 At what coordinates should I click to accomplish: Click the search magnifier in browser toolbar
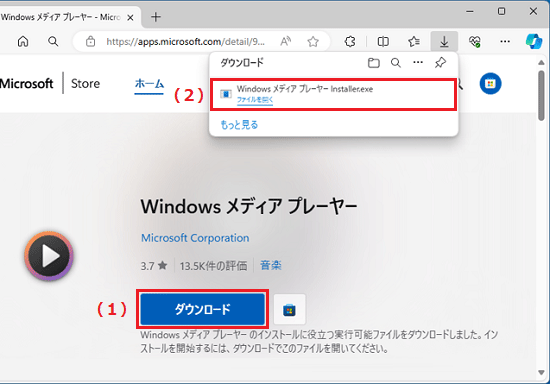[x=53, y=41]
